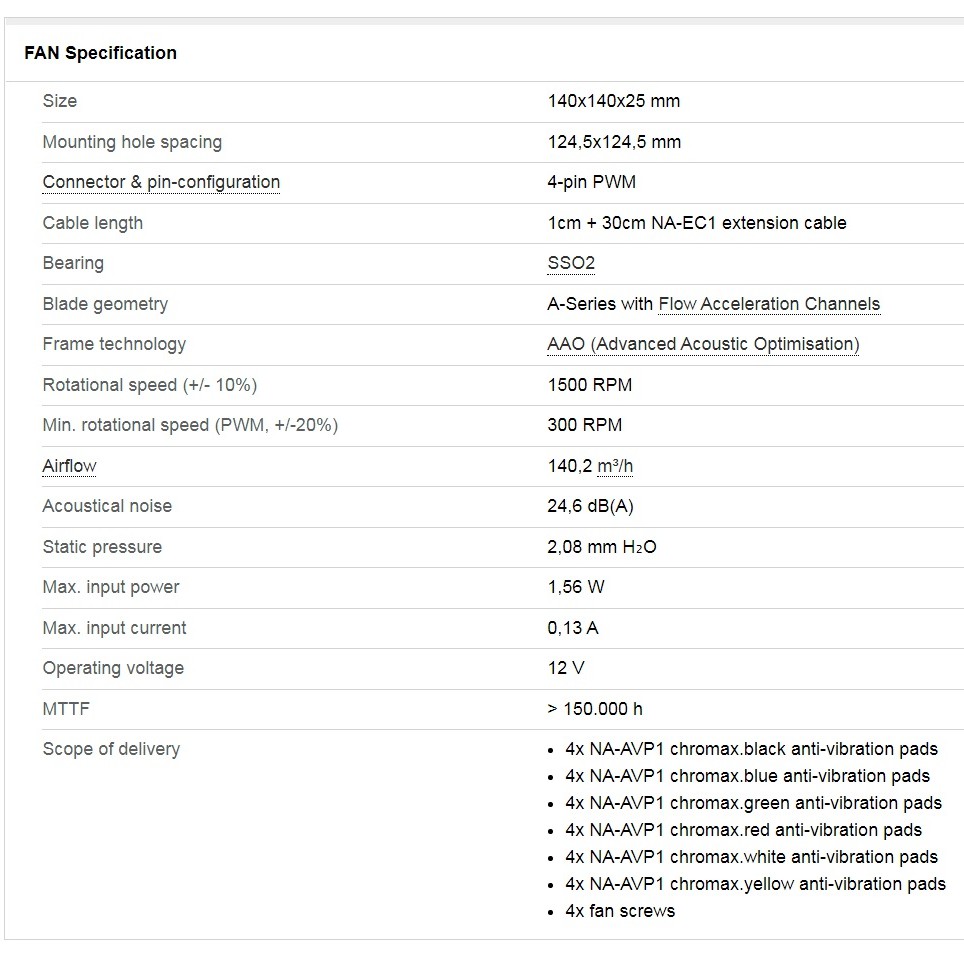Click the '4-pin PWM' connector value
The height and width of the screenshot is (964, 964).
pos(591,182)
